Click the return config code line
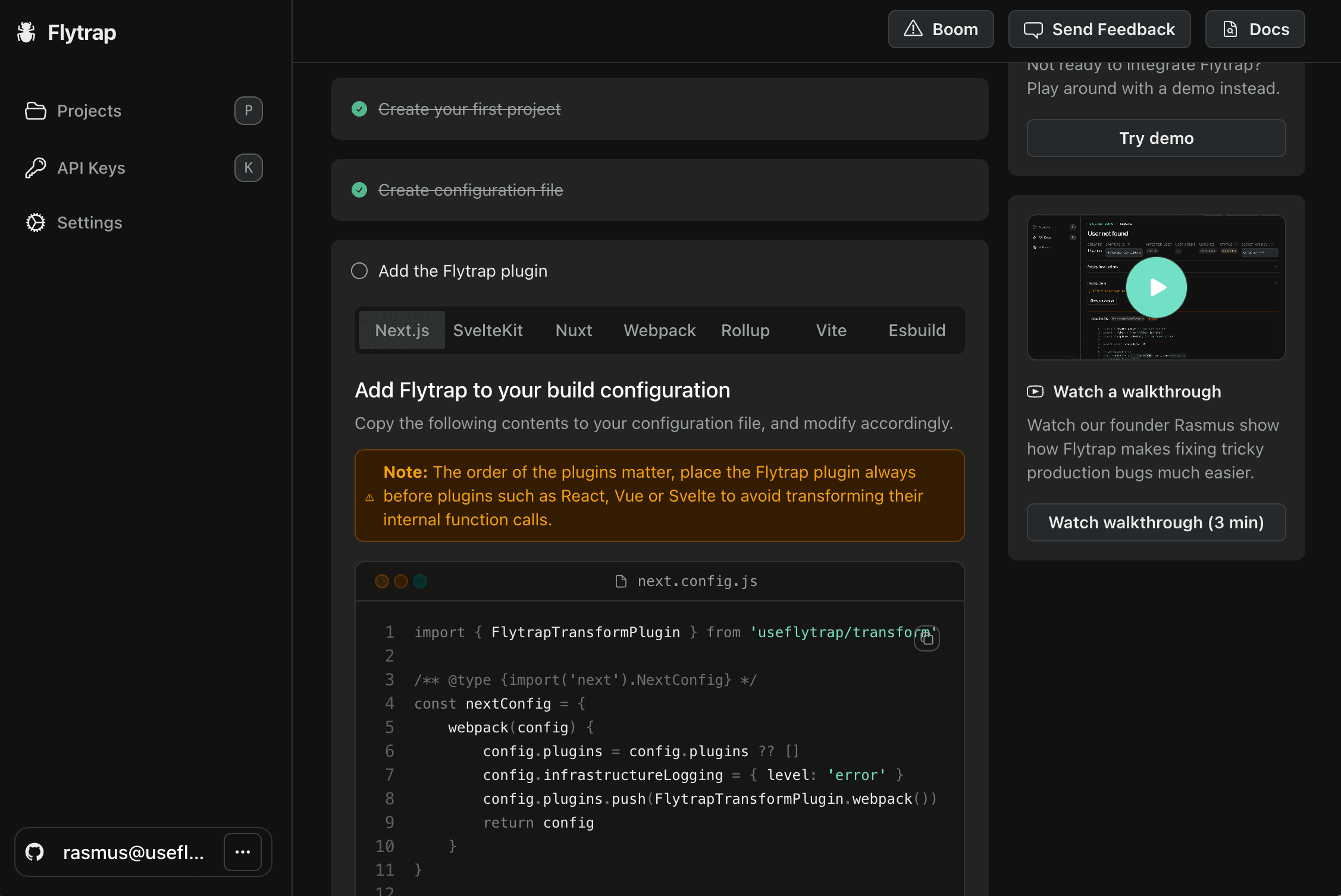Image resolution: width=1341 pixels, height=896 pixels. [538, 823]
